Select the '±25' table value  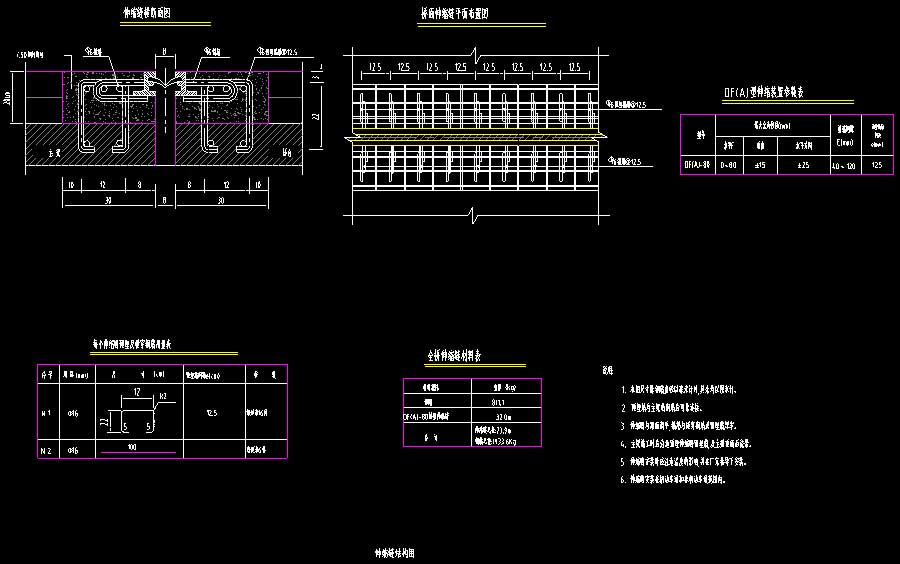click(x=803, y=165)
